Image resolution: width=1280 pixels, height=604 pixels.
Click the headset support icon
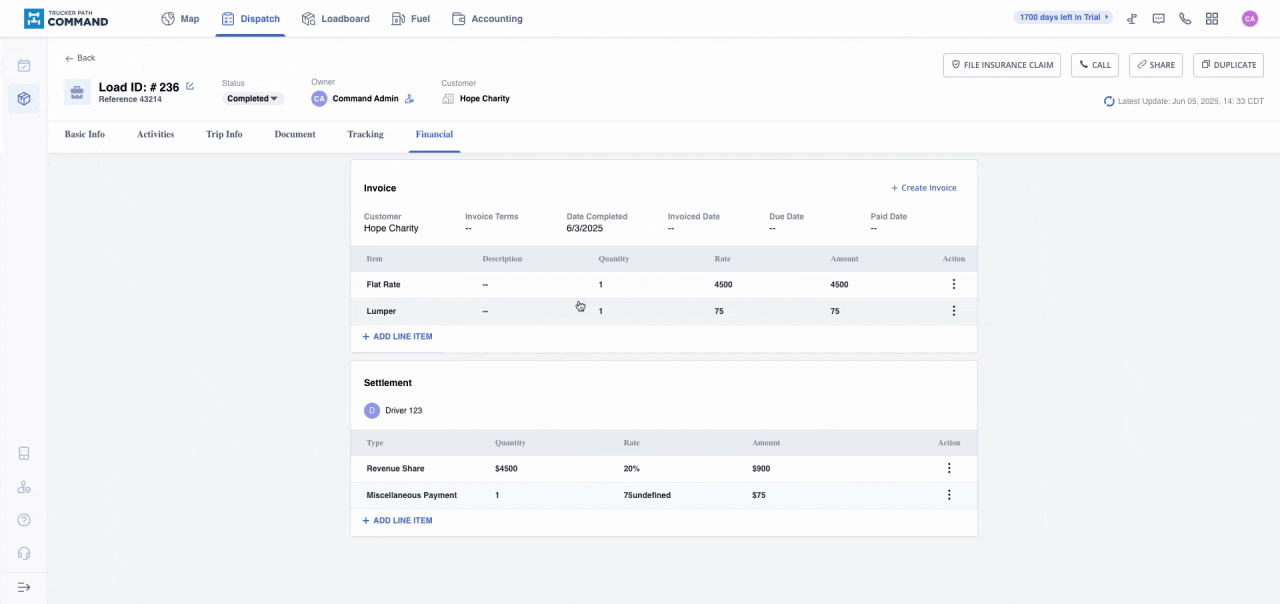click(24, 553)
